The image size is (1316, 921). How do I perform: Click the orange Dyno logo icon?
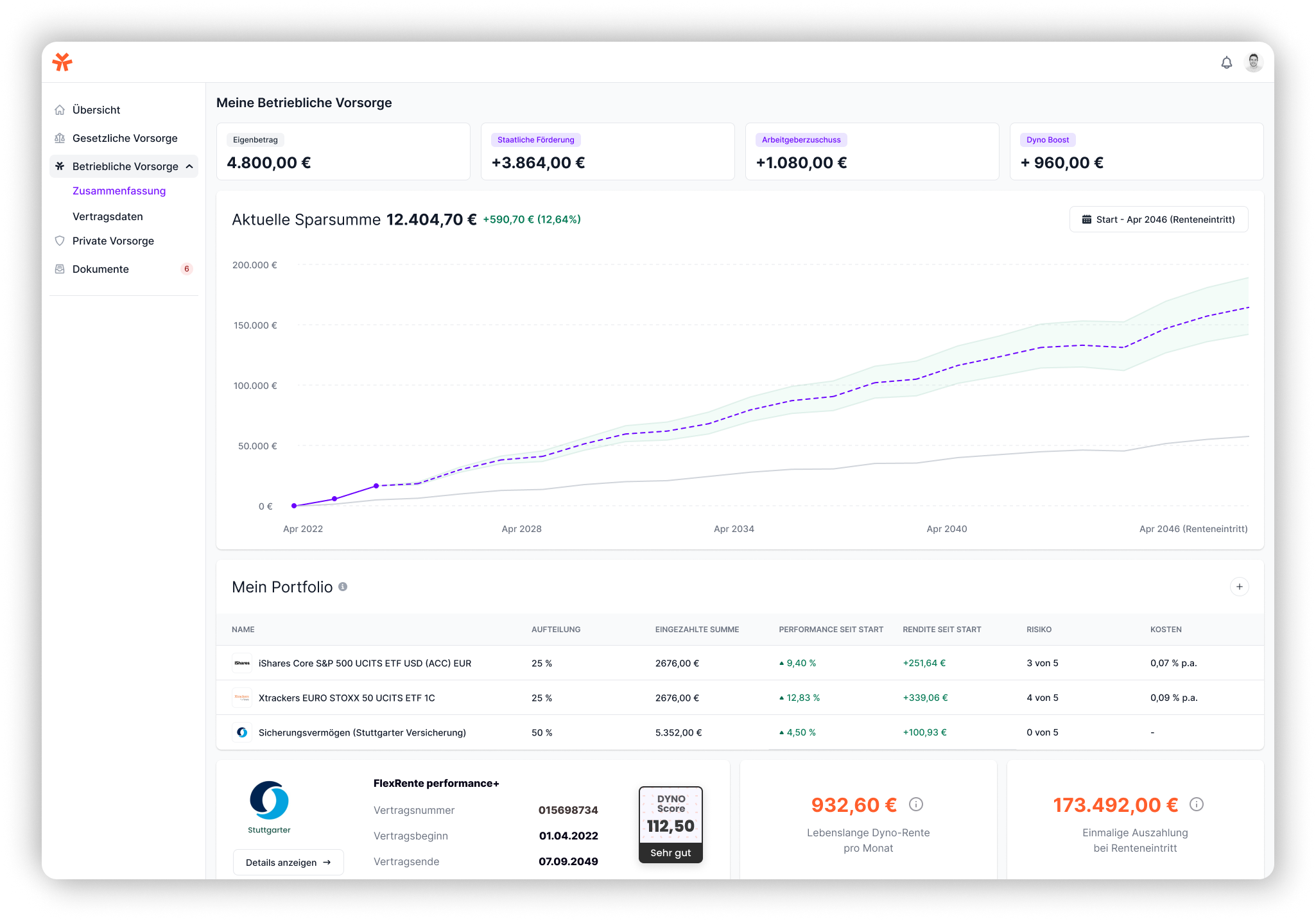tap(62, 62)
